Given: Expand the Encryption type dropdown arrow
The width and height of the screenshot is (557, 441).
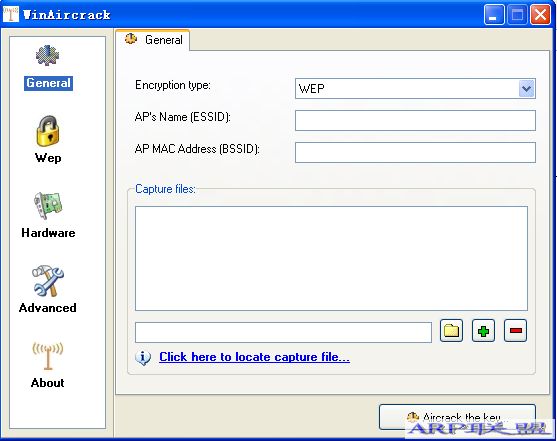Looking at the screenshot, I should pos(526,89).
